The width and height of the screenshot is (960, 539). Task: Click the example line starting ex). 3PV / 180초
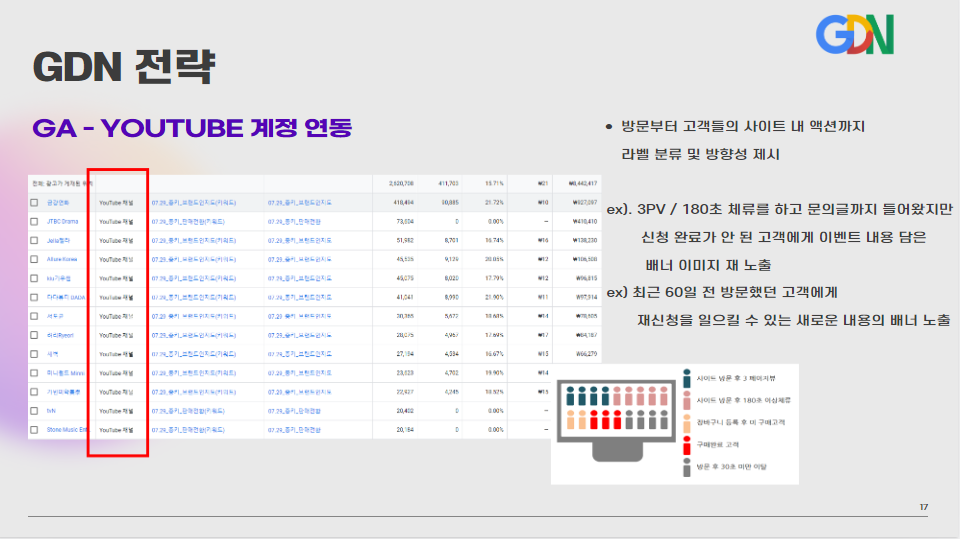tap(779, 209)
